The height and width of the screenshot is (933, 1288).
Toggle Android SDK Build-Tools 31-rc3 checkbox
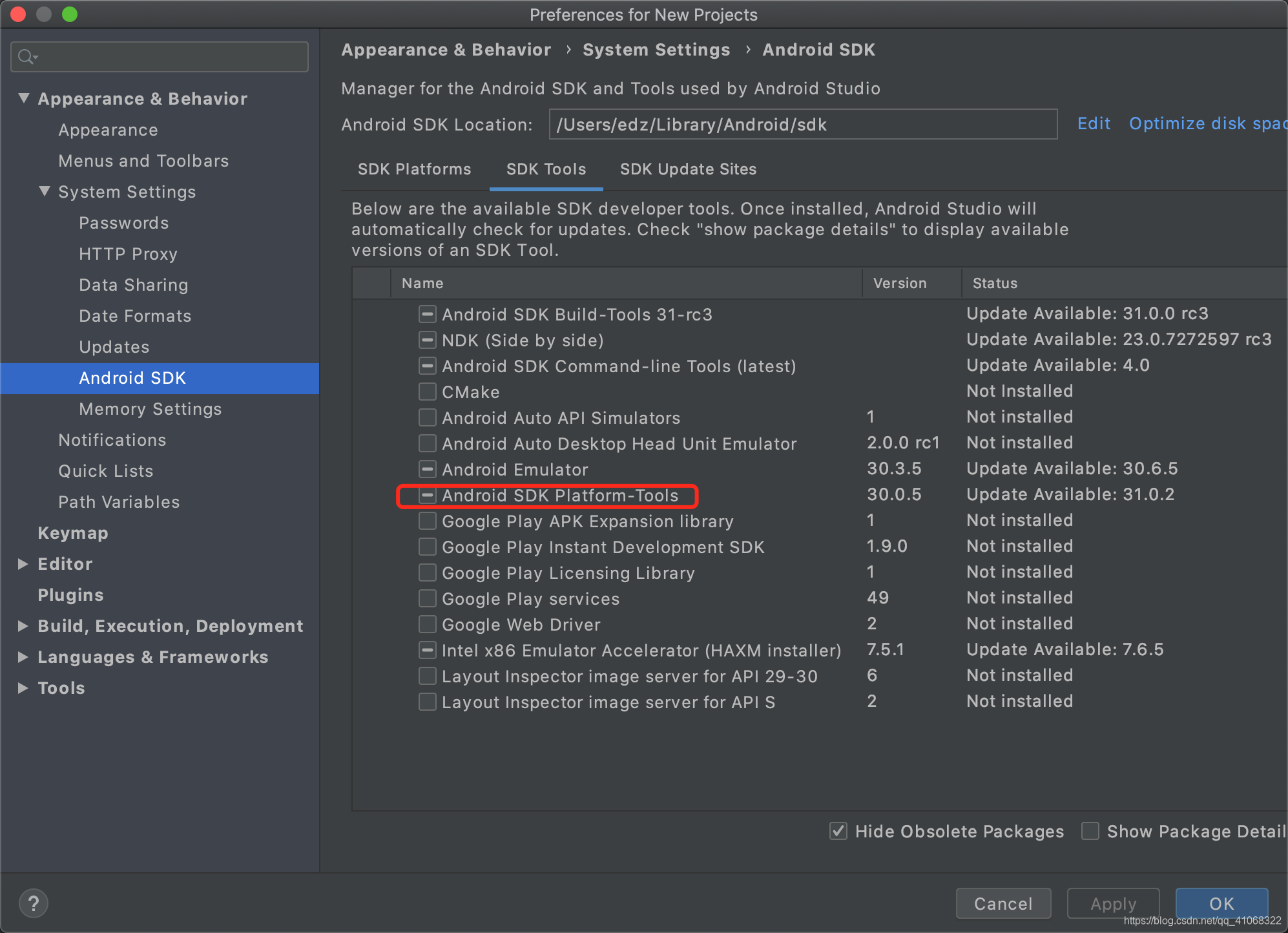point(427,315)
